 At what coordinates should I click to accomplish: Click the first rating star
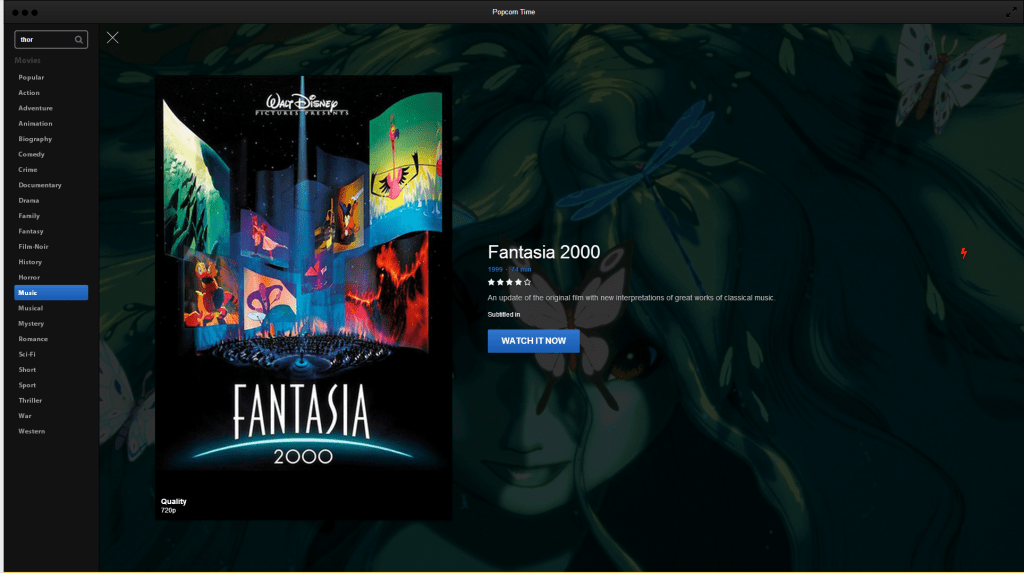(491, 282)
